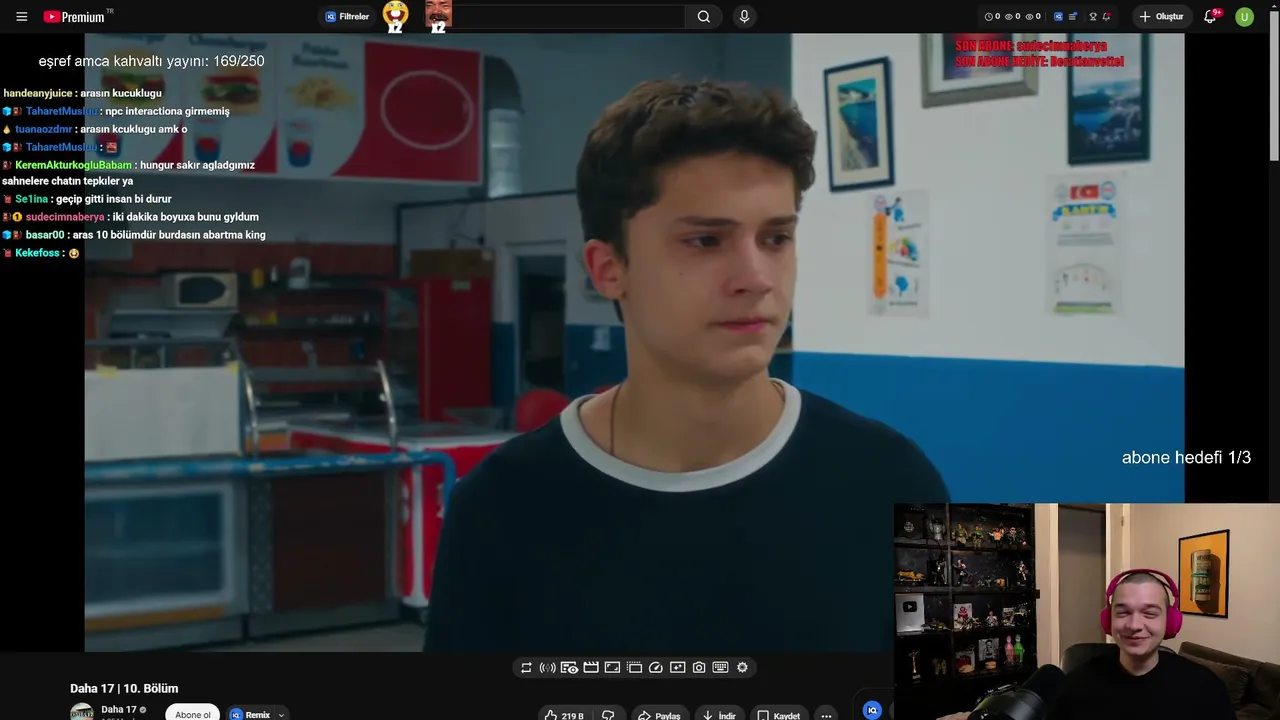Open the notifications bell with 9+ badge
Screen dimensions: 1280x720
click(1211, 17)
